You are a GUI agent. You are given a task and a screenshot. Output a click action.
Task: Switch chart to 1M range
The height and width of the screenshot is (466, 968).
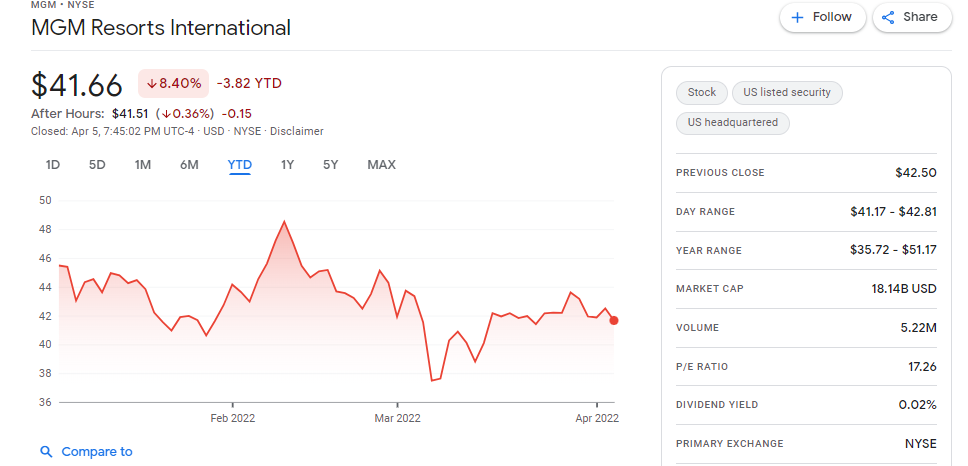click(x=143, y=165)
